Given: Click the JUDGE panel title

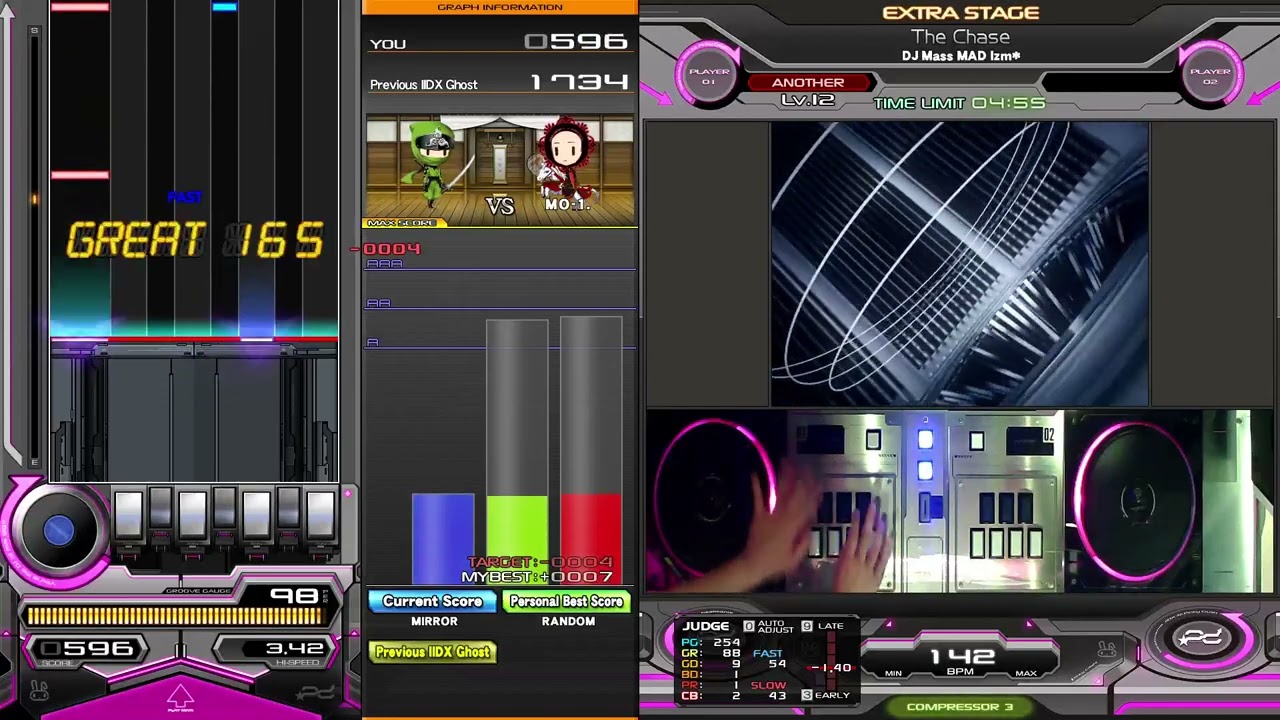Looking at the screenshot, I should (706, 626).
